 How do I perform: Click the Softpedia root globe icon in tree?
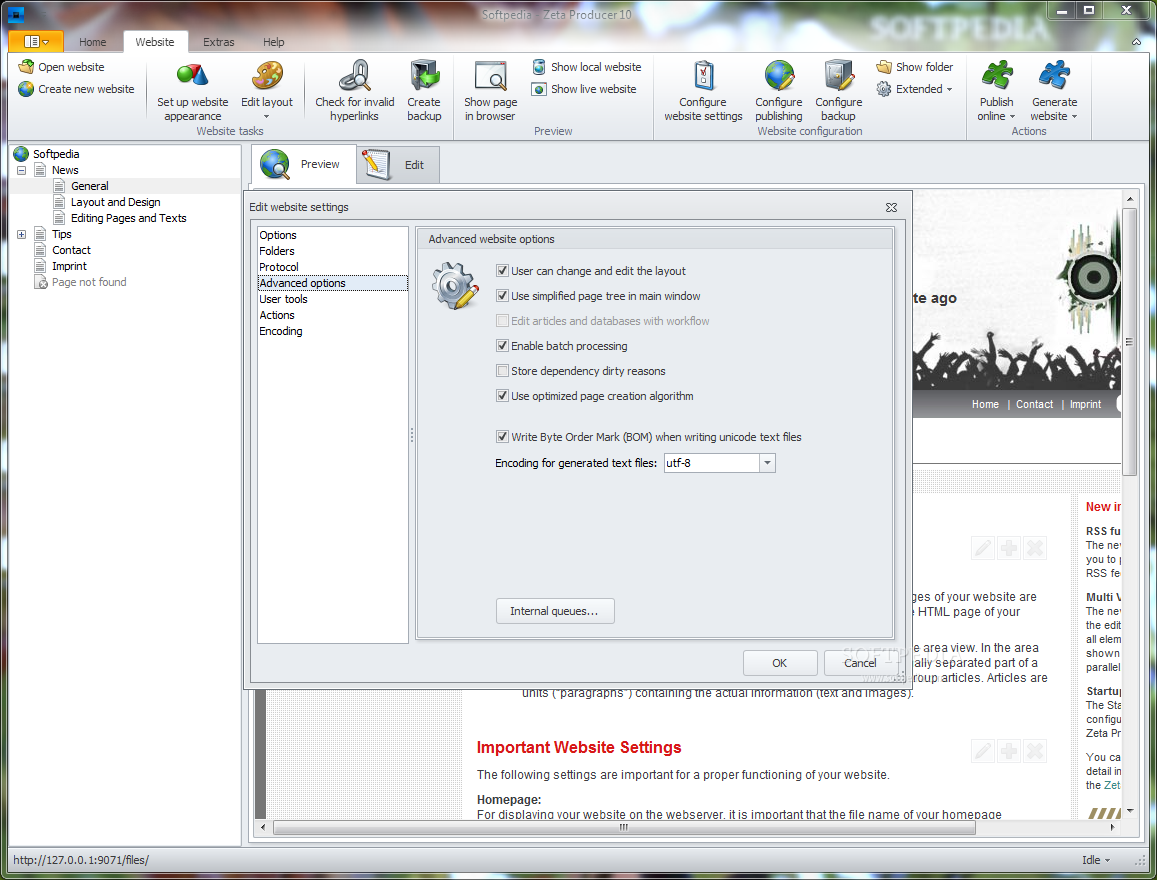[21, 154]
